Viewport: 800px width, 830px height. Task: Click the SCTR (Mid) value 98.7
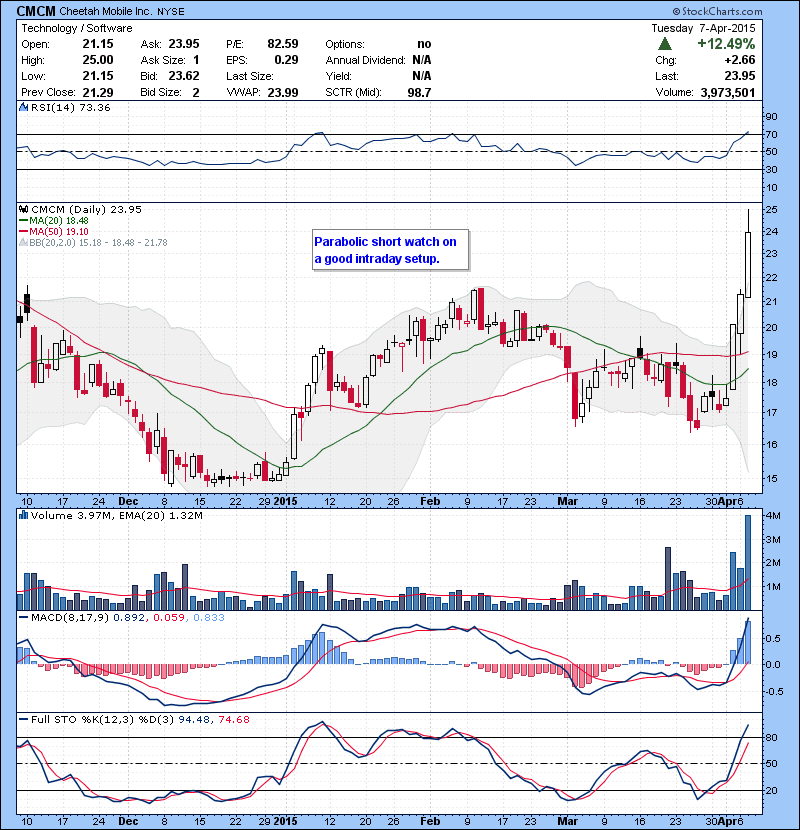[419, 93]
